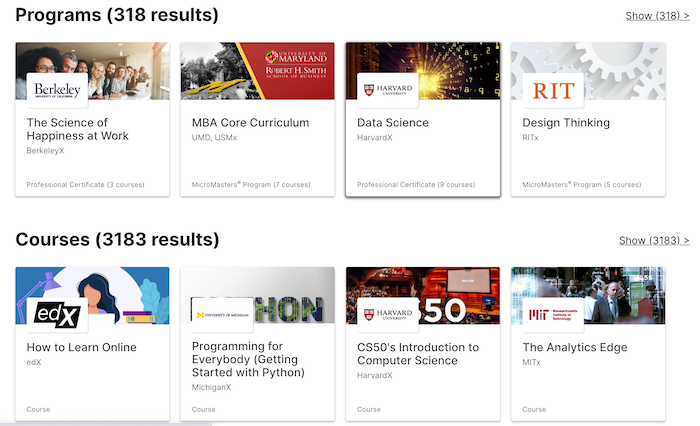Click the Berkeley logo on Happiness at Work card
Image resolution: width=700 pixels, height=426 pixels.
57,90
